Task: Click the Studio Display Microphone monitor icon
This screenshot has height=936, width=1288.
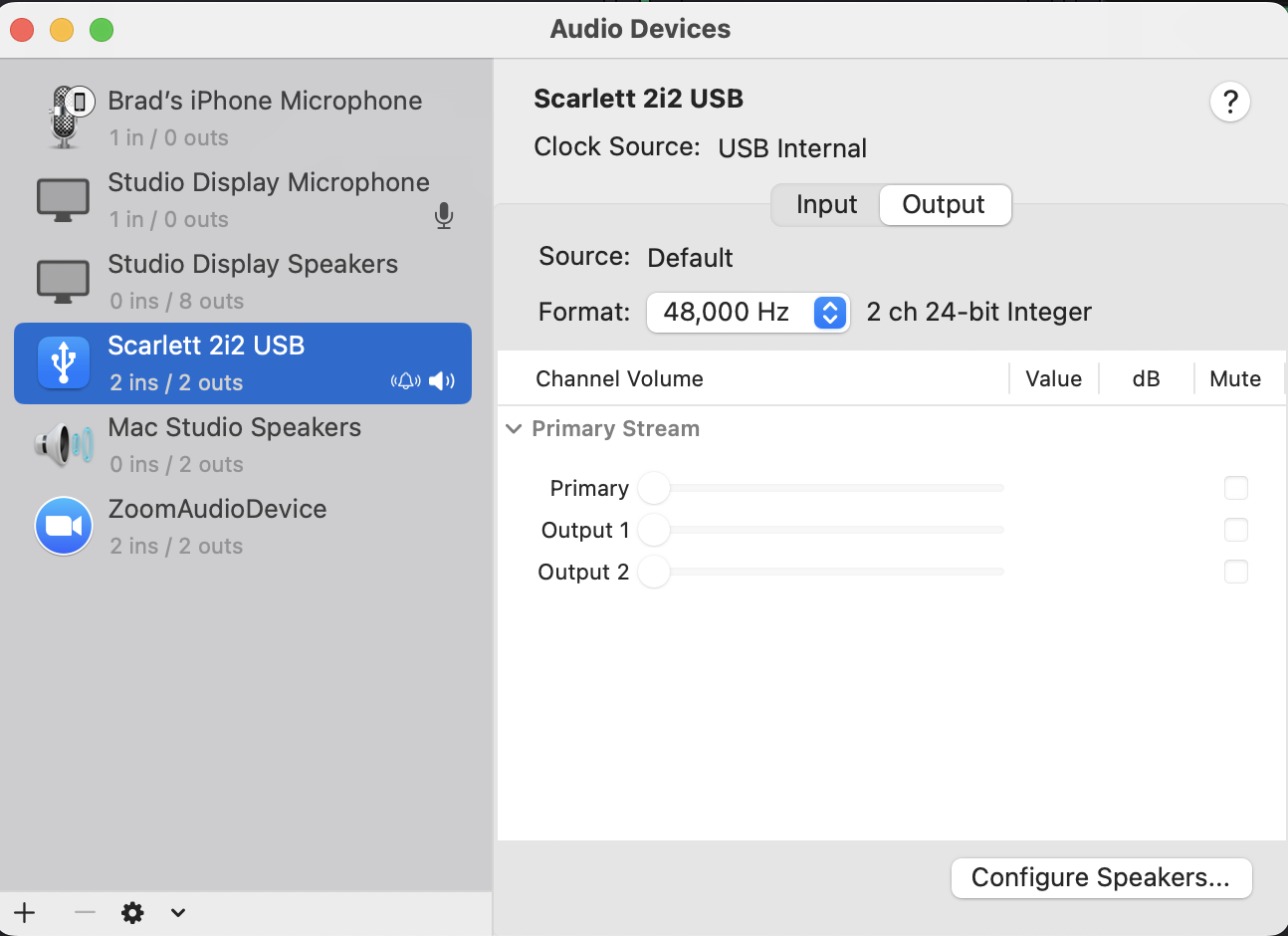Action: click(63, 200)
